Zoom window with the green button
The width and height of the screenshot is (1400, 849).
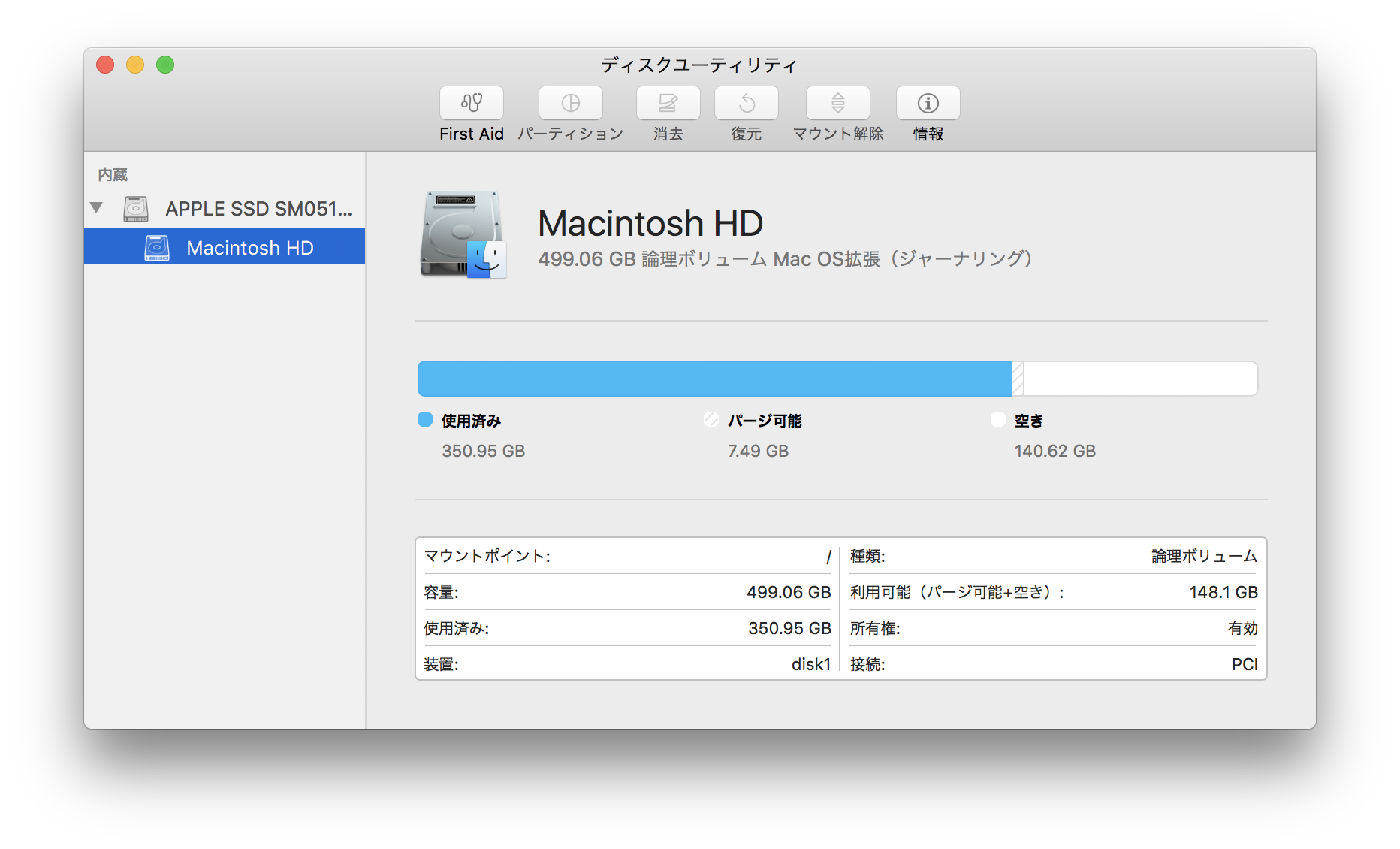coord(165,65)
